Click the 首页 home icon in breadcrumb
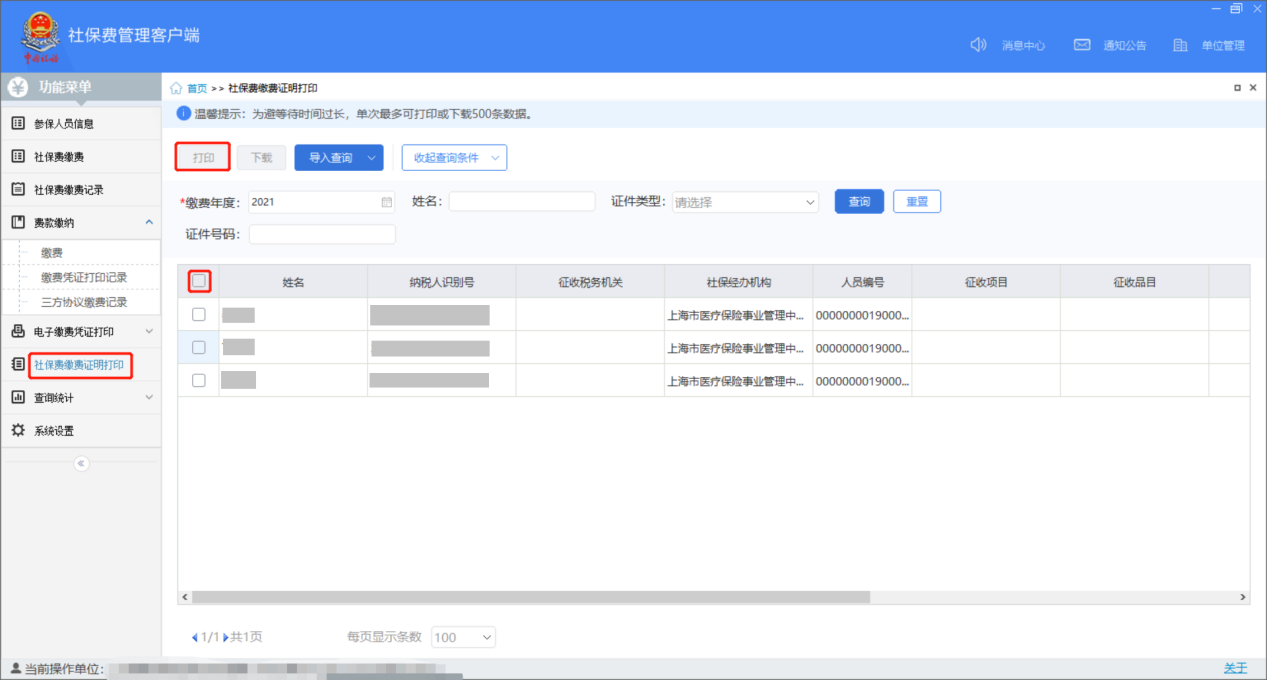The width and height of the screenshot is (1267, 680). point(177,88)
